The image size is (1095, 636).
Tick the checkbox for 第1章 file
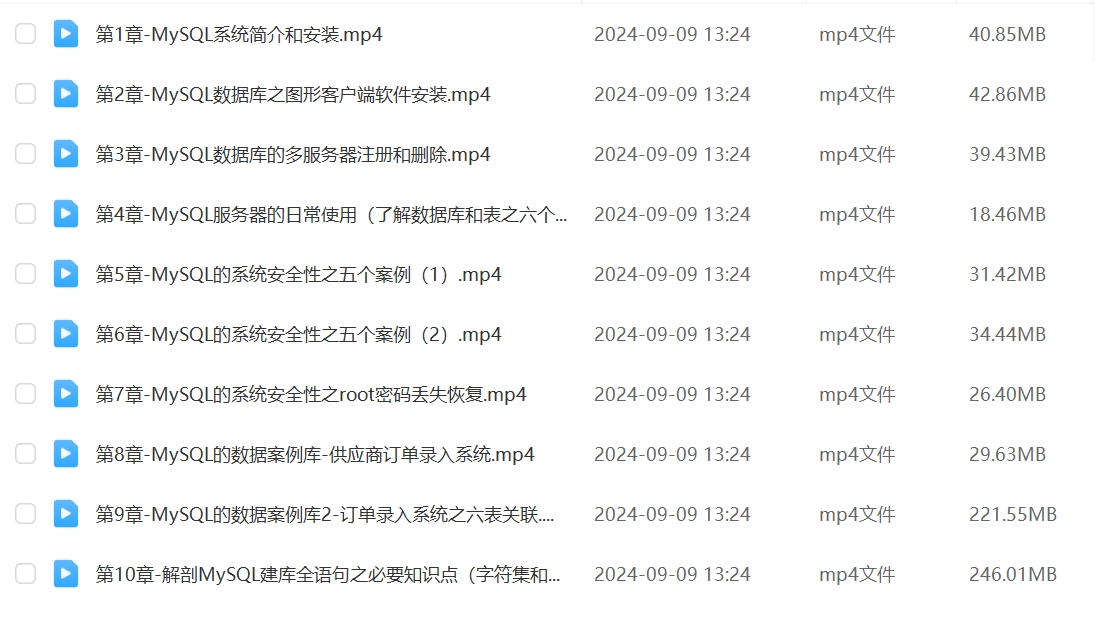click(x=26, y=34)
